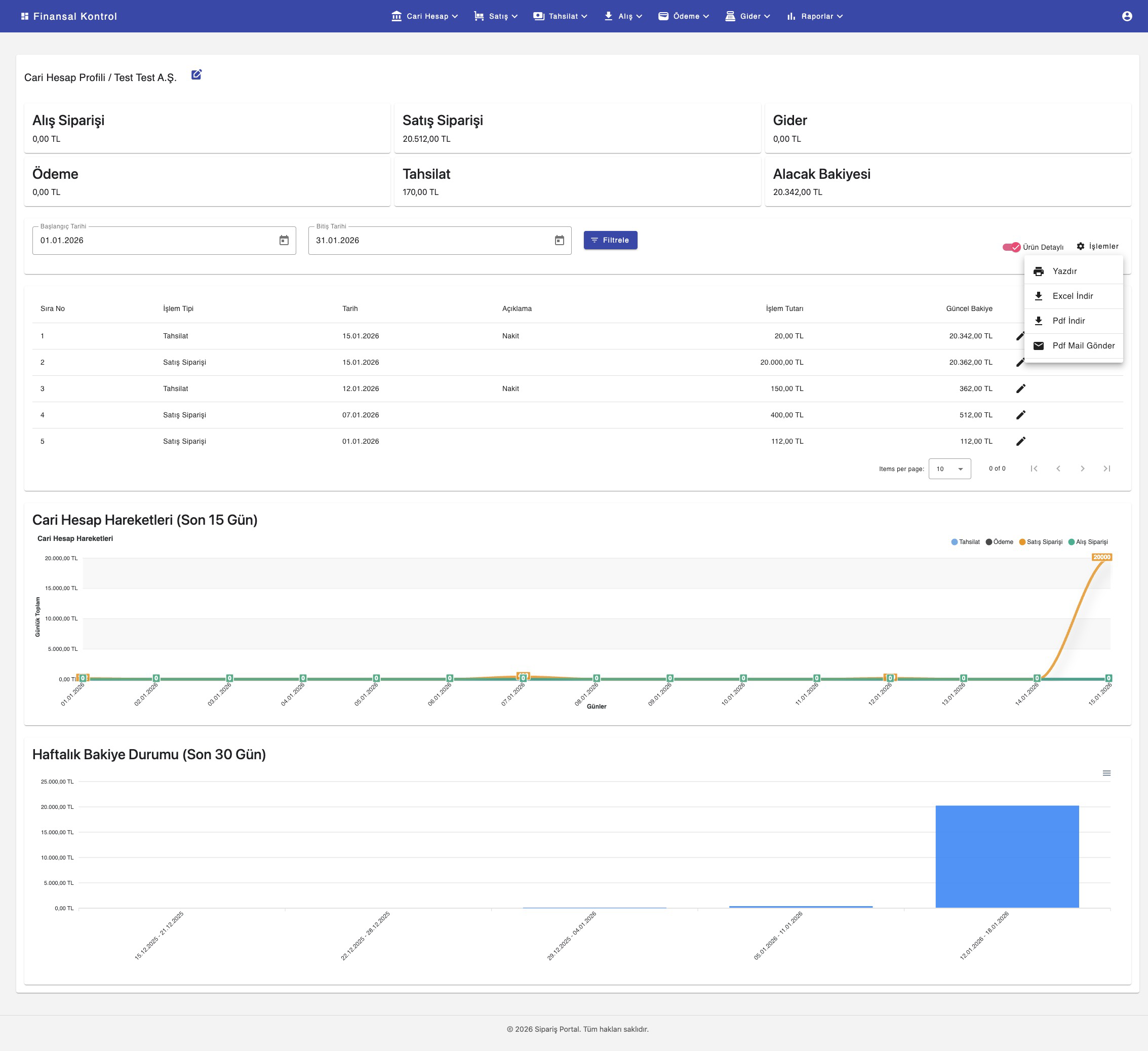The width and height of the screenshot is (1148, 1051).
Task: Click pencil edit icon for the 07.01.2026 row
Action: [x=1020, y=415]
